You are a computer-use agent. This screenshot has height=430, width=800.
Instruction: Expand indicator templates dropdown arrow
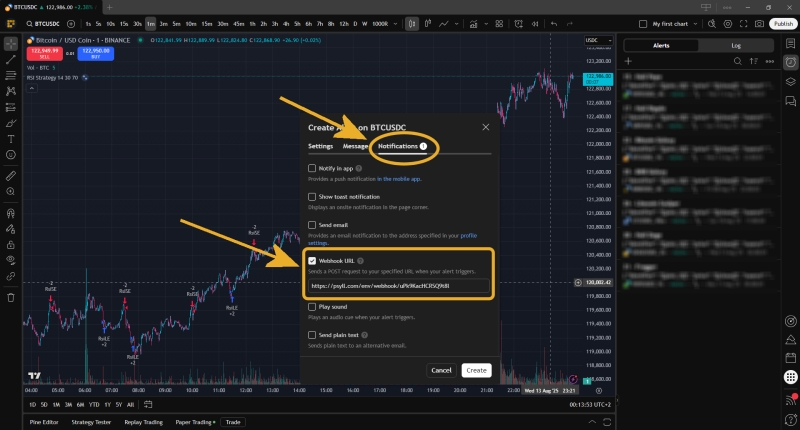[486, 24]
